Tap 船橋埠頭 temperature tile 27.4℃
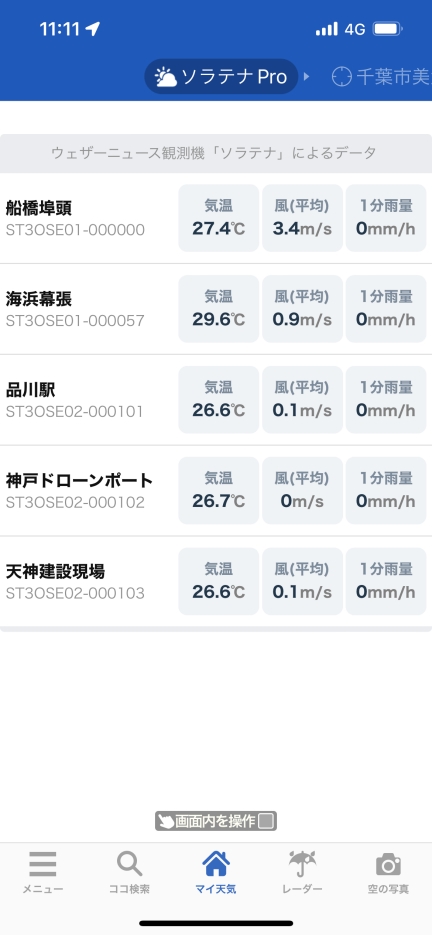 coord(218,218)
